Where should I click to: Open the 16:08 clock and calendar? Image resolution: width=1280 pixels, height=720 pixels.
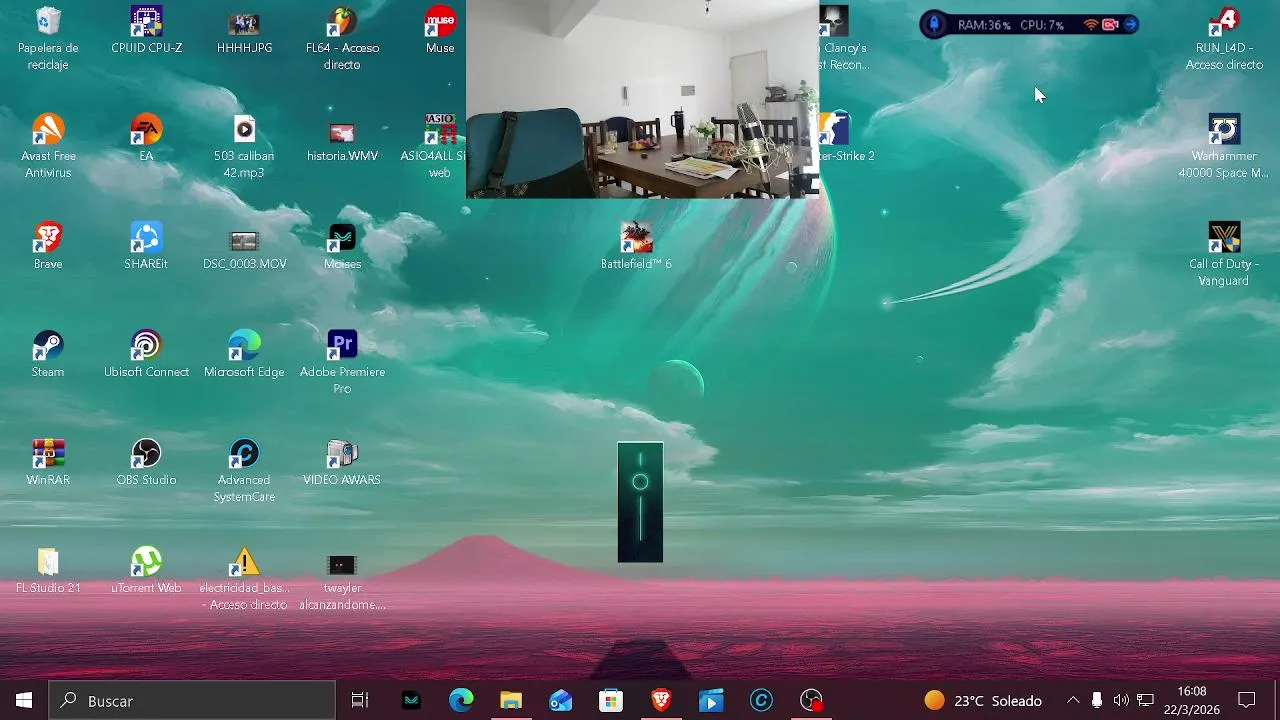pyautogui.click(x=1191, y=700)
